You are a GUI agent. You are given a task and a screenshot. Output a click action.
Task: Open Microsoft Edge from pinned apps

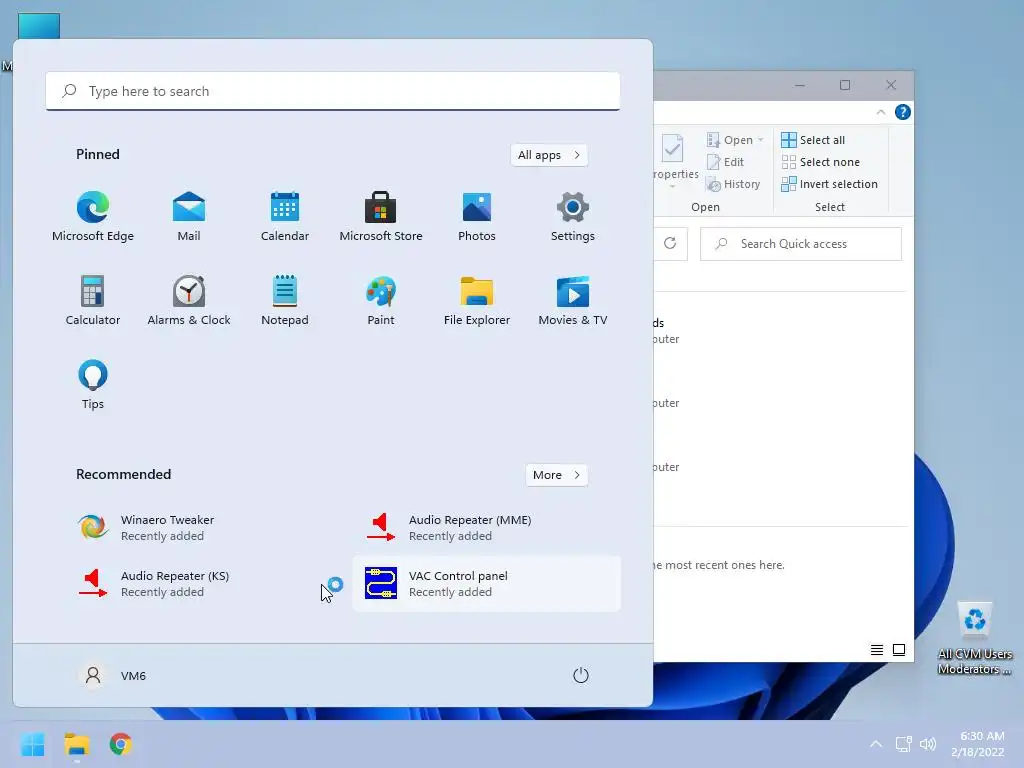click(x=93, y=217)
